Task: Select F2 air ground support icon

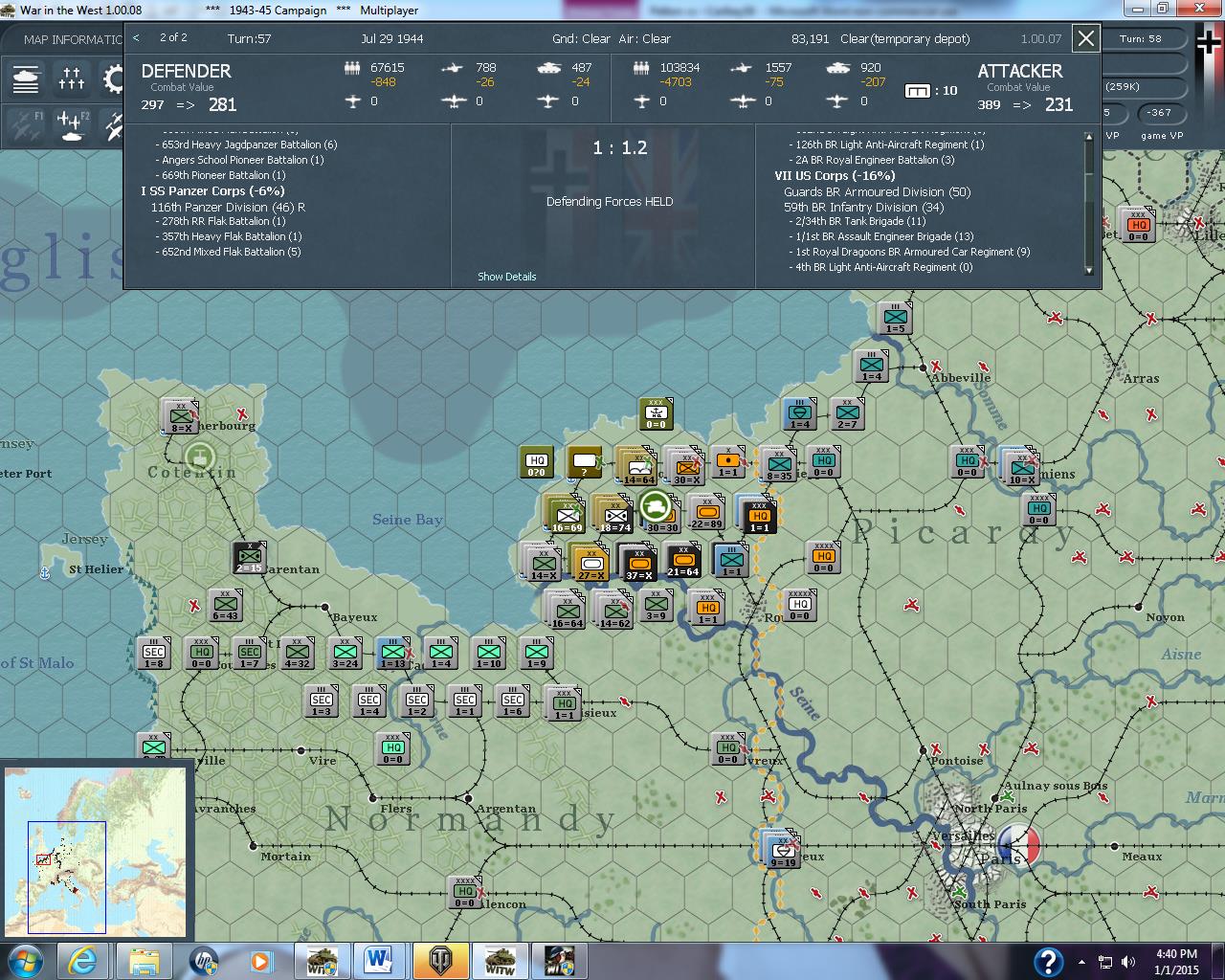Action: click(72, 123)
